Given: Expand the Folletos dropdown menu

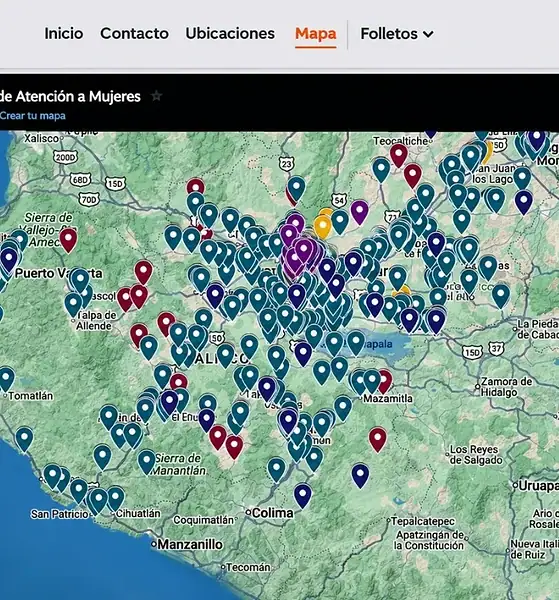Looking at the screenshot, I should pos(397,34).
